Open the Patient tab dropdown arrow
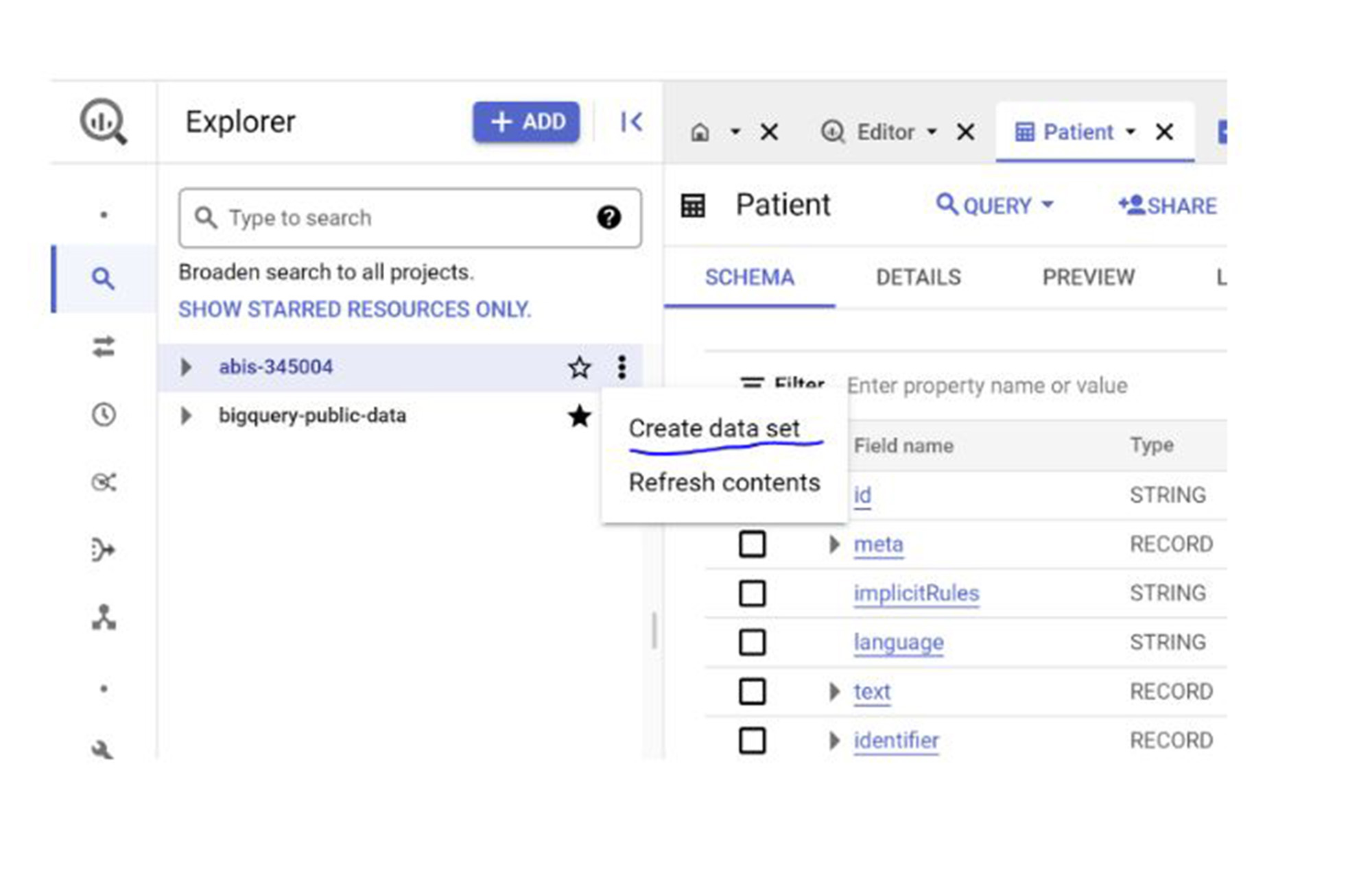The height and width of the screenshot is (888, 1372). [1131, 132]
